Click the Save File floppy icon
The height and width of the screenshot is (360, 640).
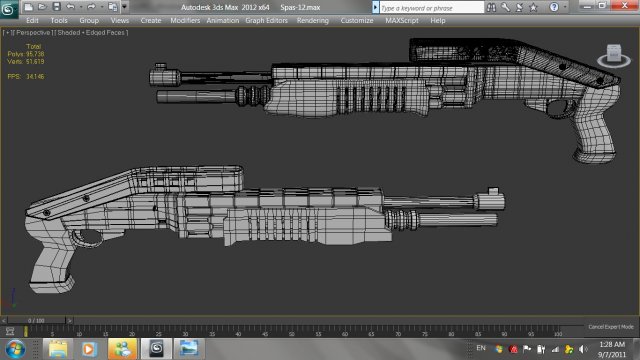pyautogui.click(x=57, y=7)
